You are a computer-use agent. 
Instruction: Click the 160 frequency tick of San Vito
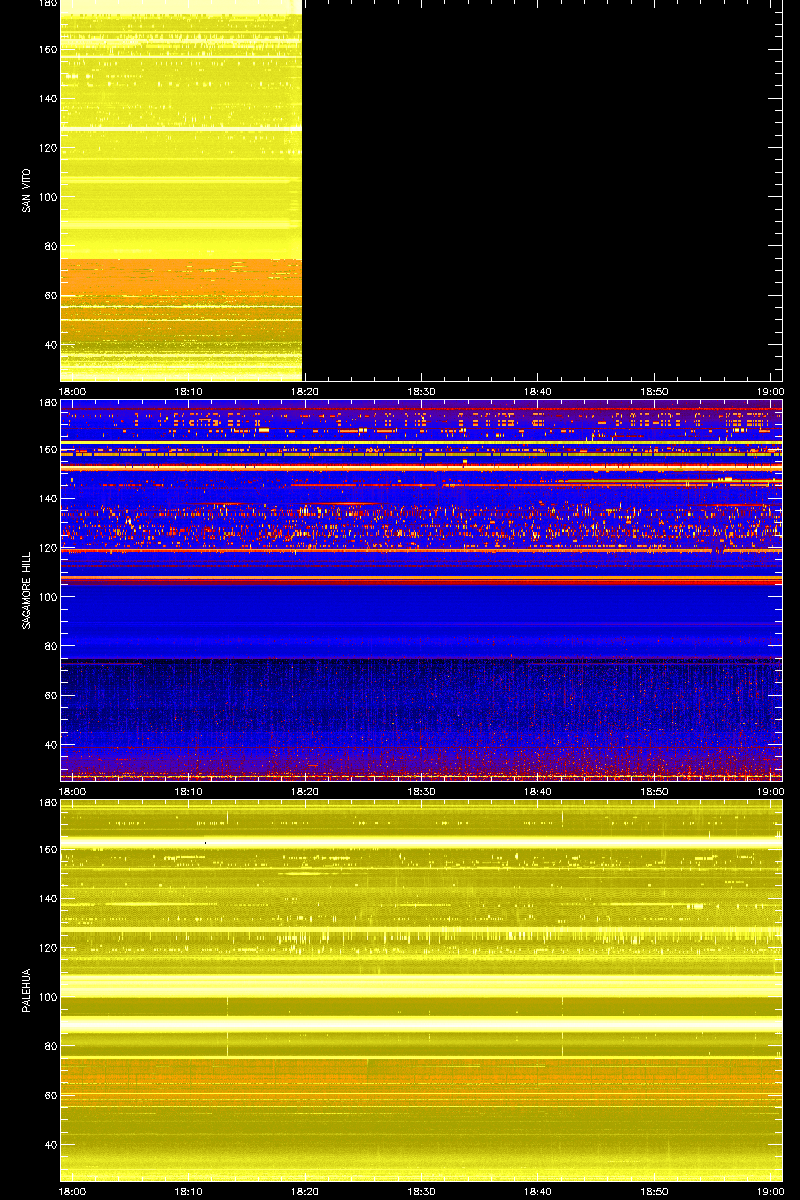pos(48,49)
